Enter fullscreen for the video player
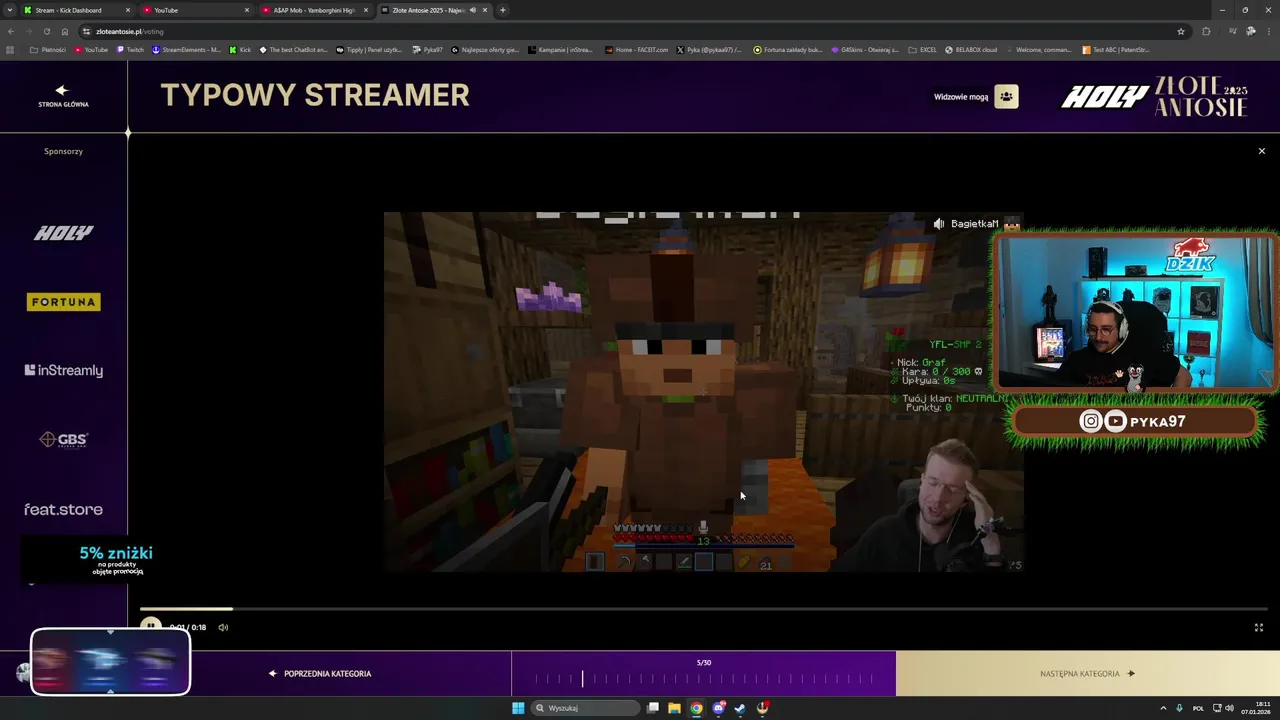 (x=1259, y=628)
